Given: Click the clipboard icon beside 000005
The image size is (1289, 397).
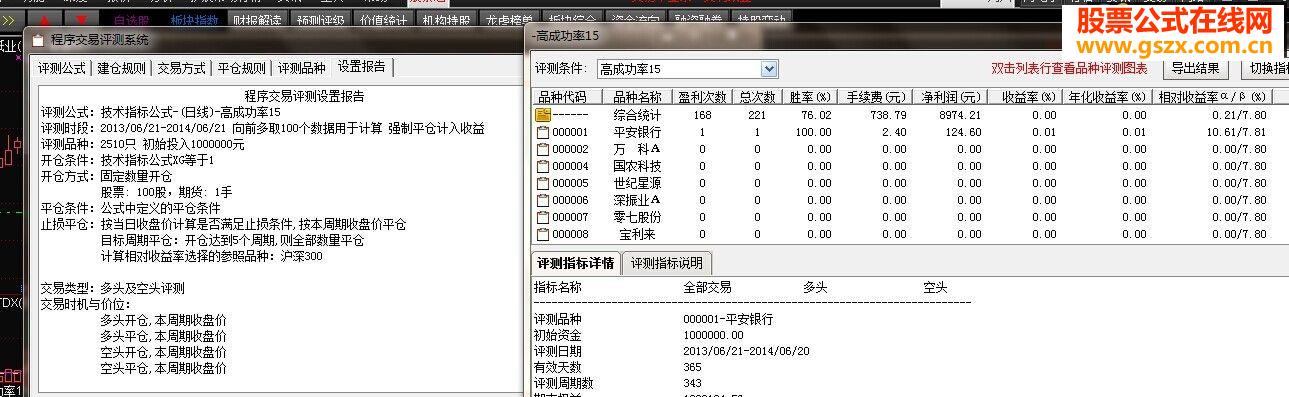Looking at the screenshot, I should (543, 183).
